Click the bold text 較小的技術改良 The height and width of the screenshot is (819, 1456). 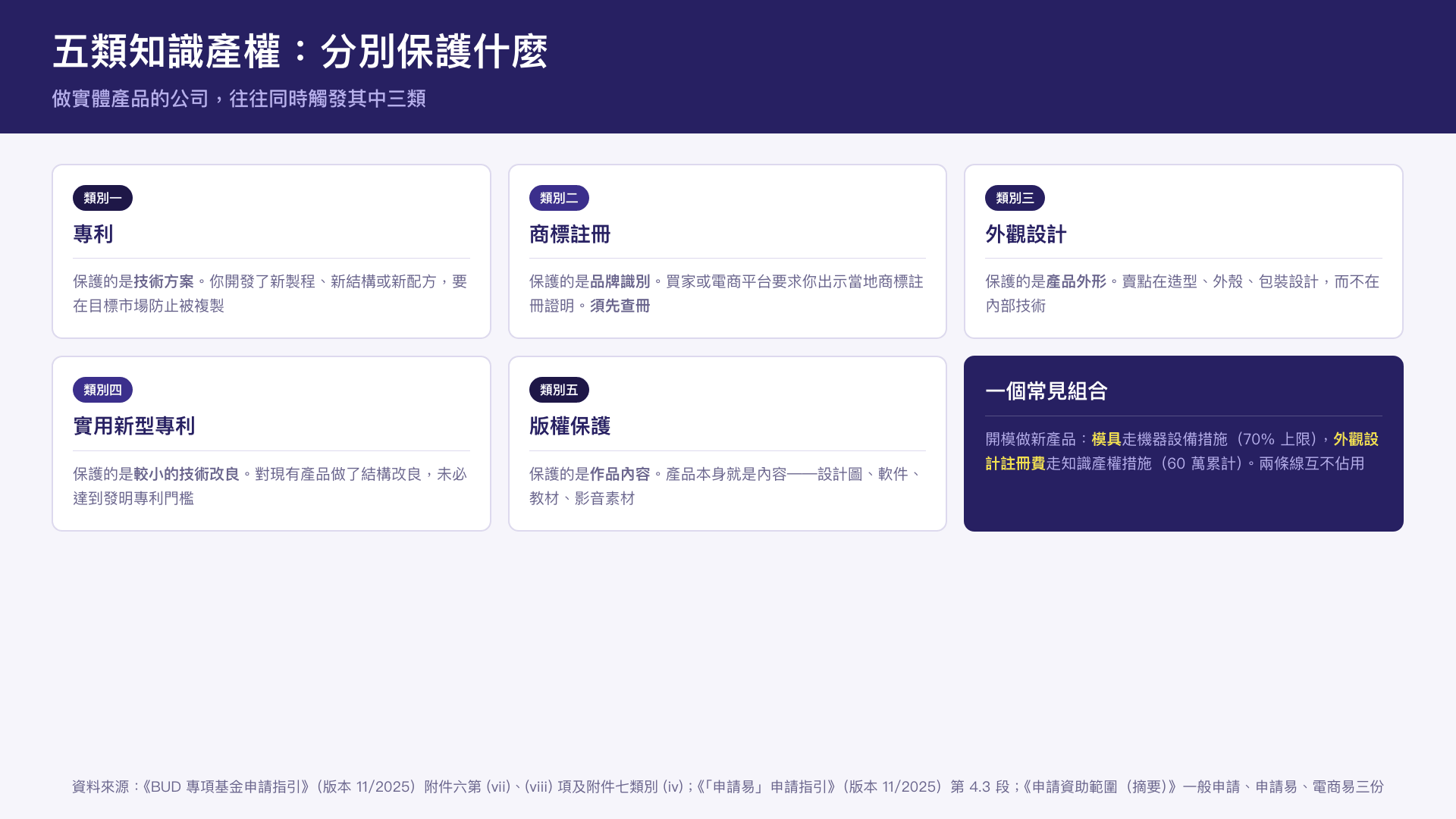click(187, 474)
